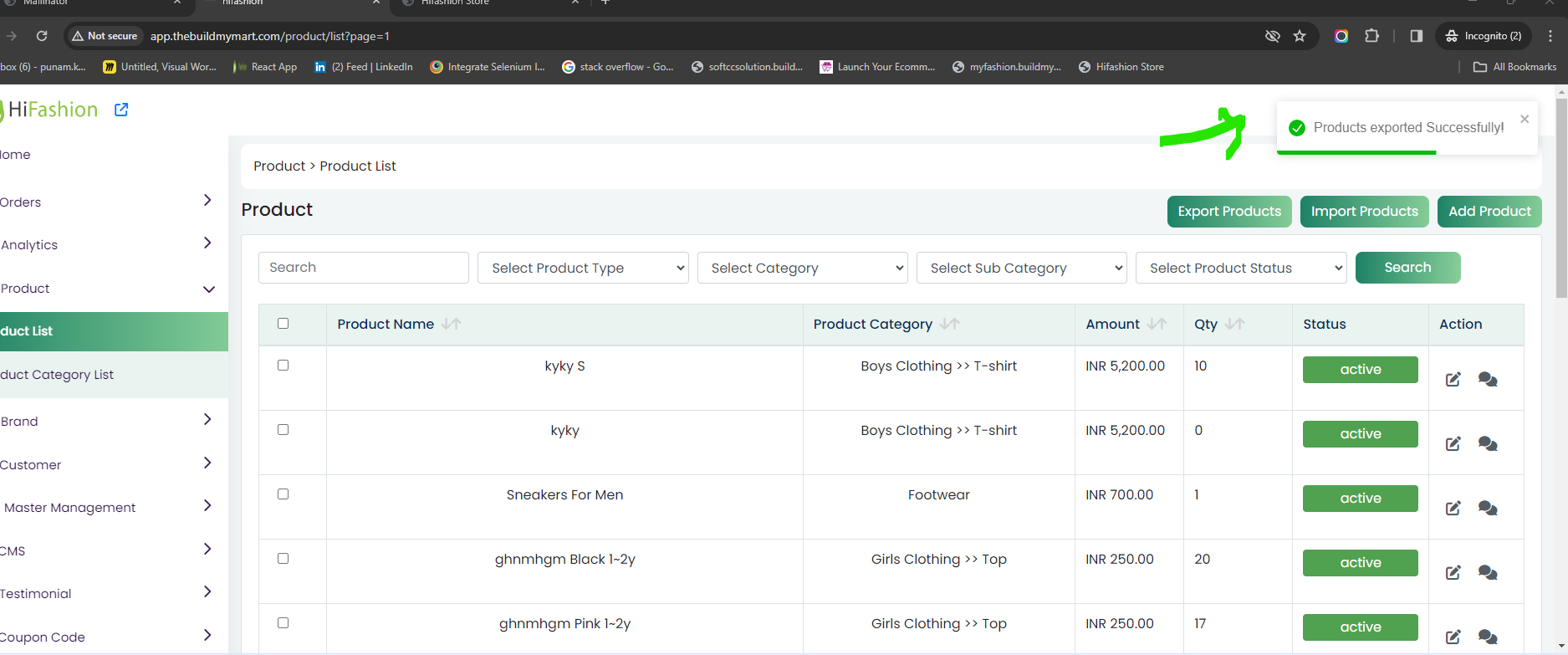Viewport: 1568px width, 655px height.
Task: Toggle active status of Sneakers For Men
Action: [1360, 499]
